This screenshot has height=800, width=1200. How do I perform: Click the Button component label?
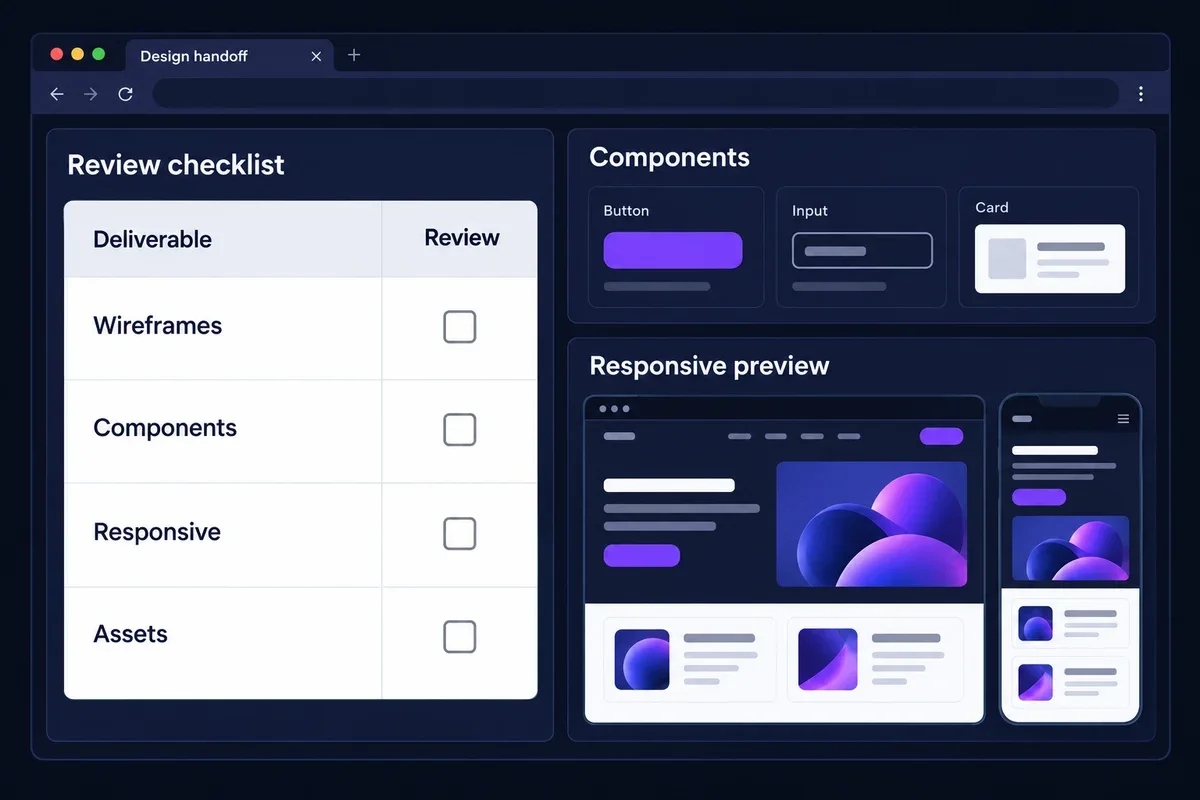point(626,211)
